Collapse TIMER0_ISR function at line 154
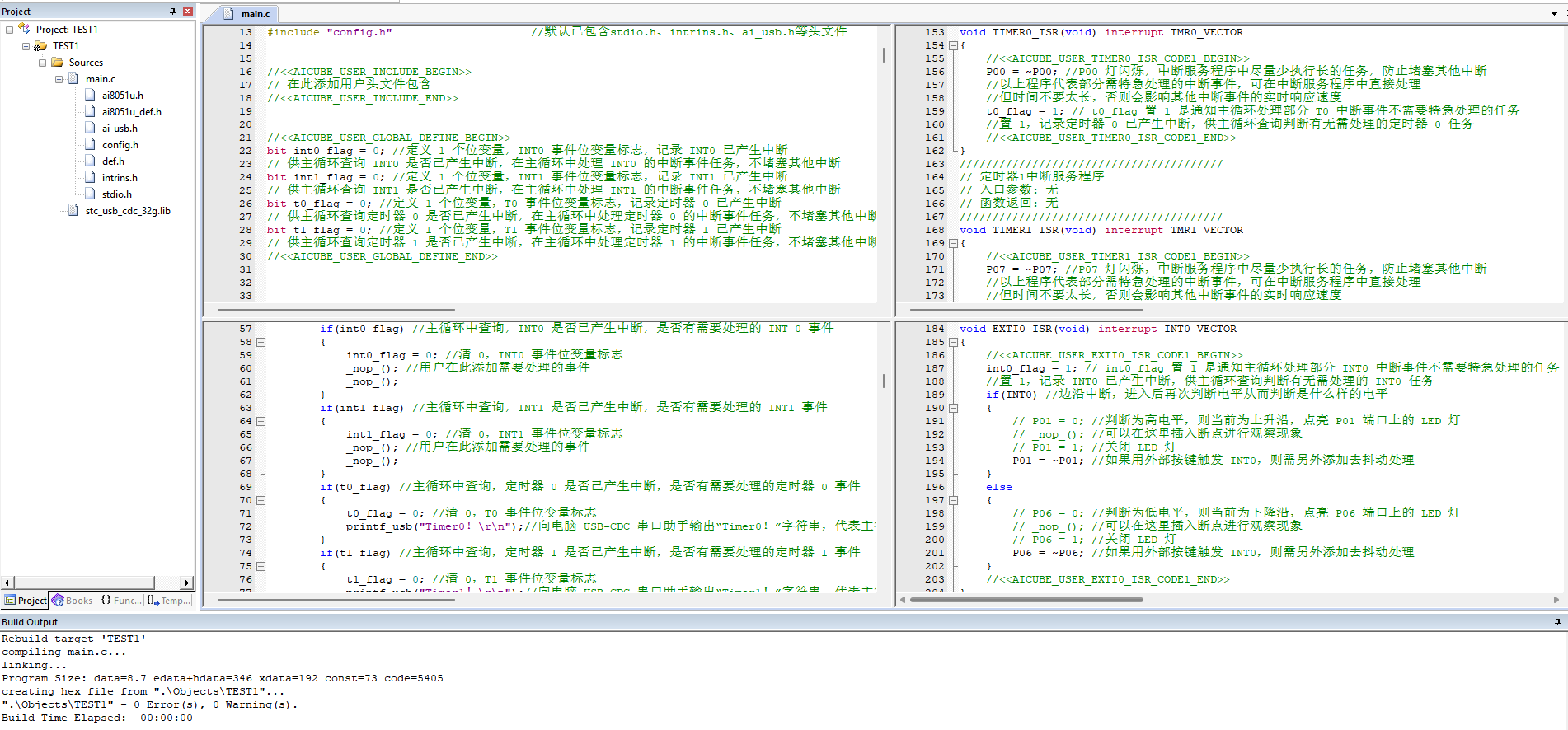The height and width of the screenshot is (730, 1568). tap(953, 46)
